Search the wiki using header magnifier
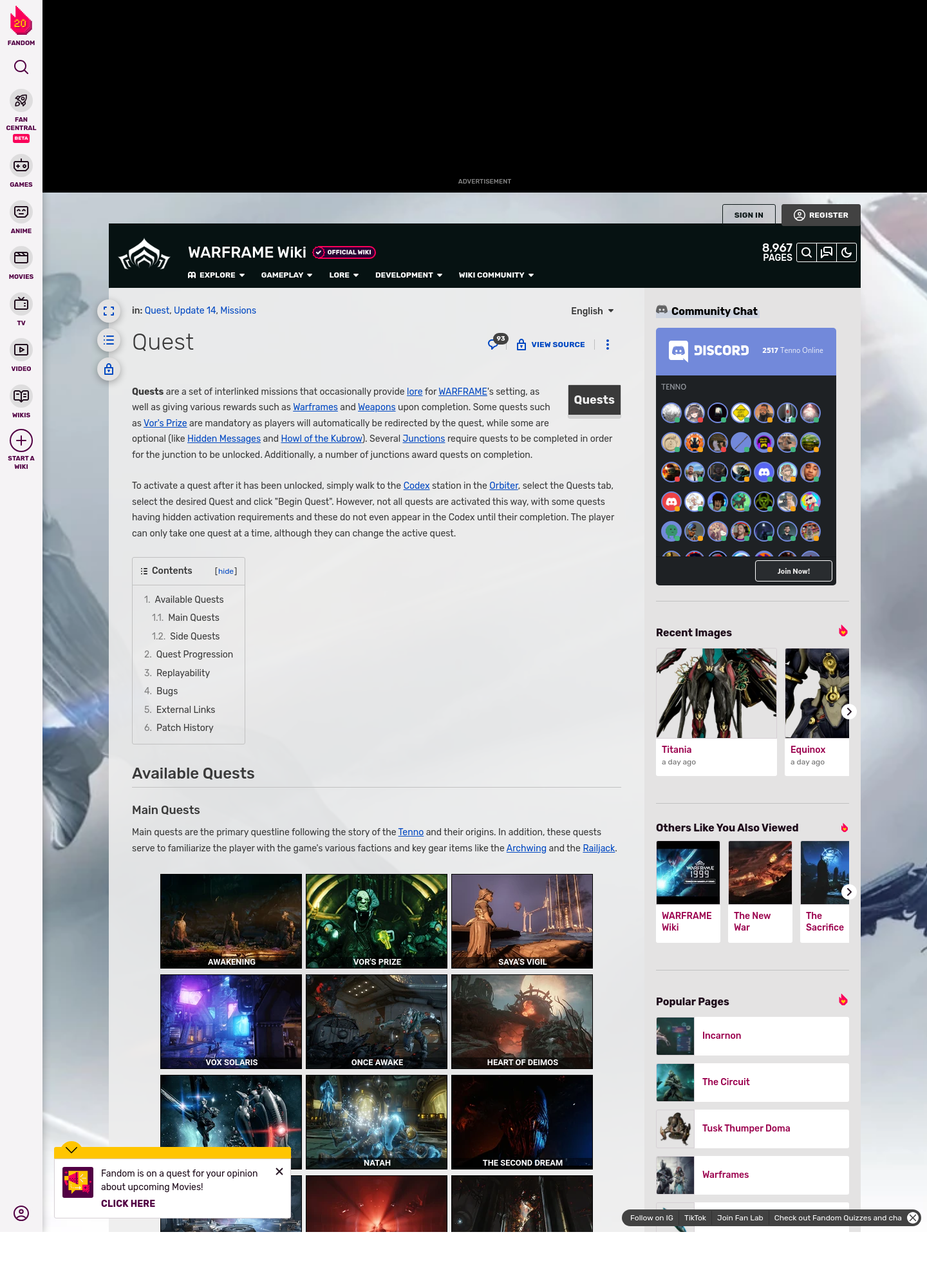 806,252
